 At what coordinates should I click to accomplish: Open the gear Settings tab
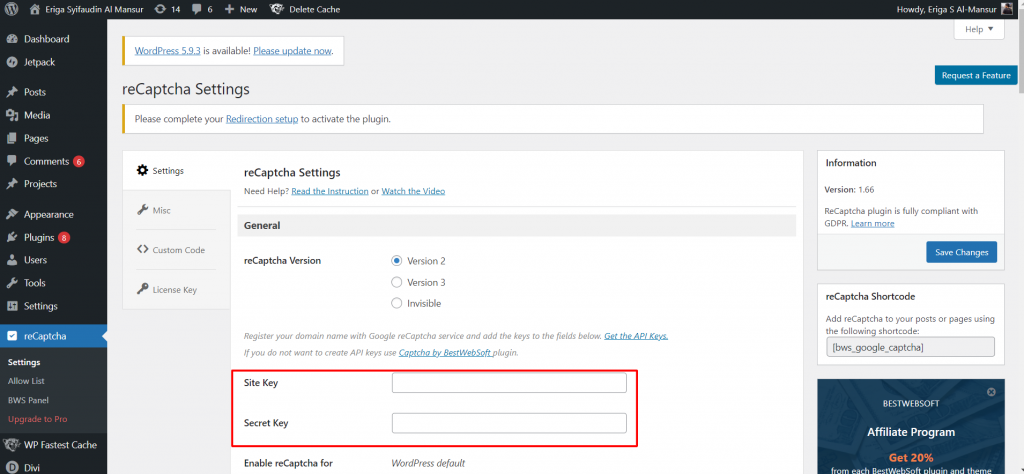(x=176, y=170)
